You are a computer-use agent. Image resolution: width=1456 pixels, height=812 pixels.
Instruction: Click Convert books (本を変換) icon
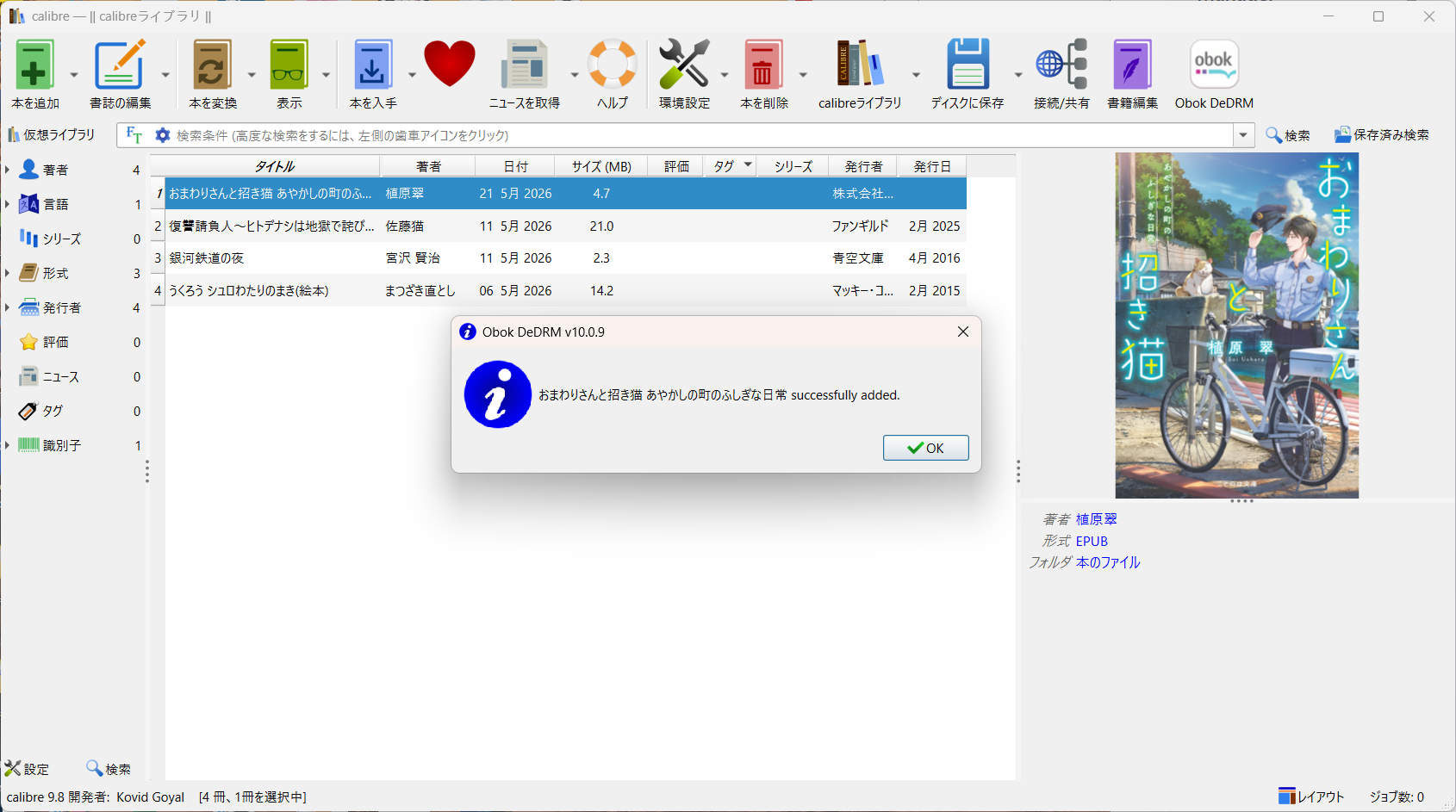(212, 65)
